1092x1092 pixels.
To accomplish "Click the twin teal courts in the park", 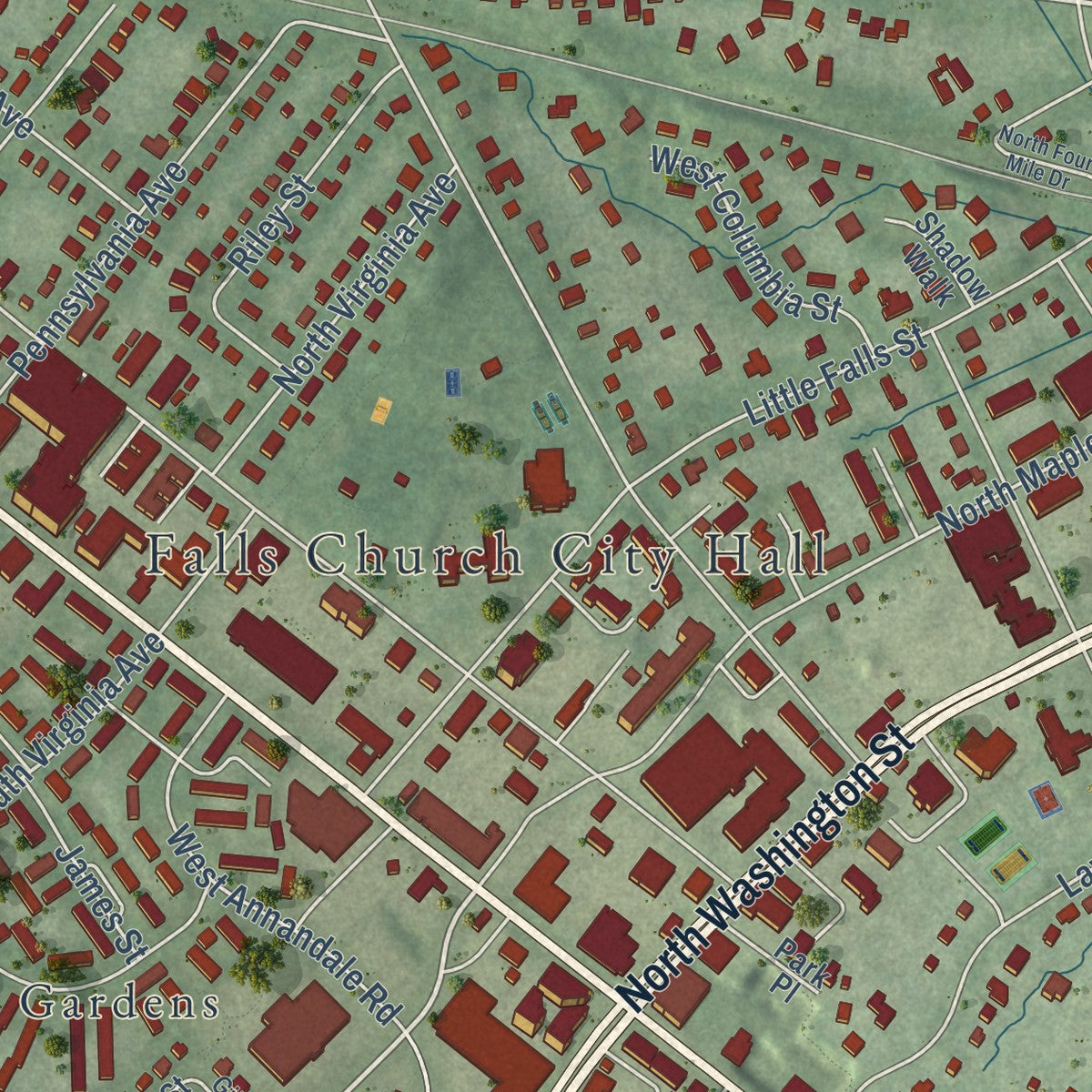I will (x=550, y=412).
